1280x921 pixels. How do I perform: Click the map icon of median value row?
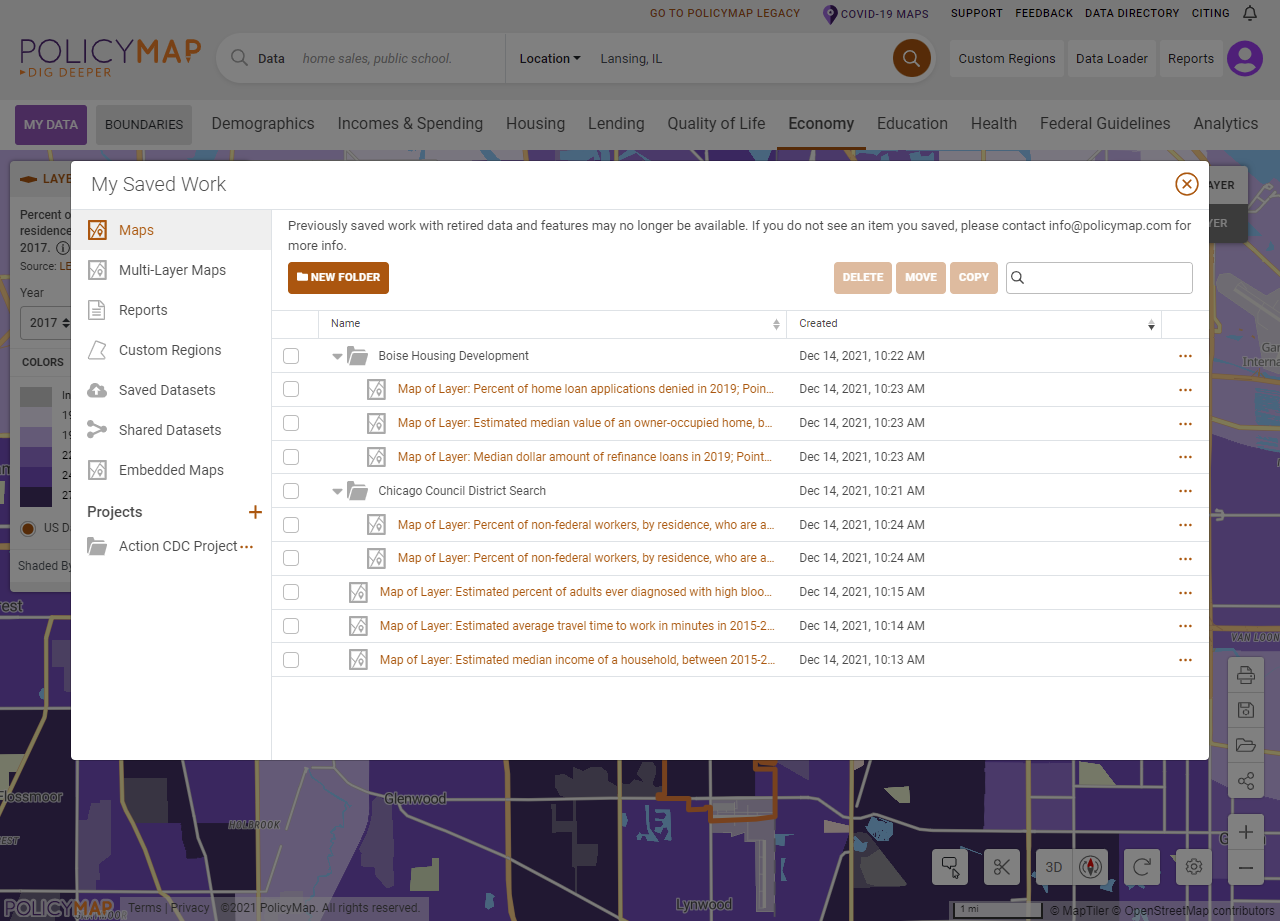376,423
